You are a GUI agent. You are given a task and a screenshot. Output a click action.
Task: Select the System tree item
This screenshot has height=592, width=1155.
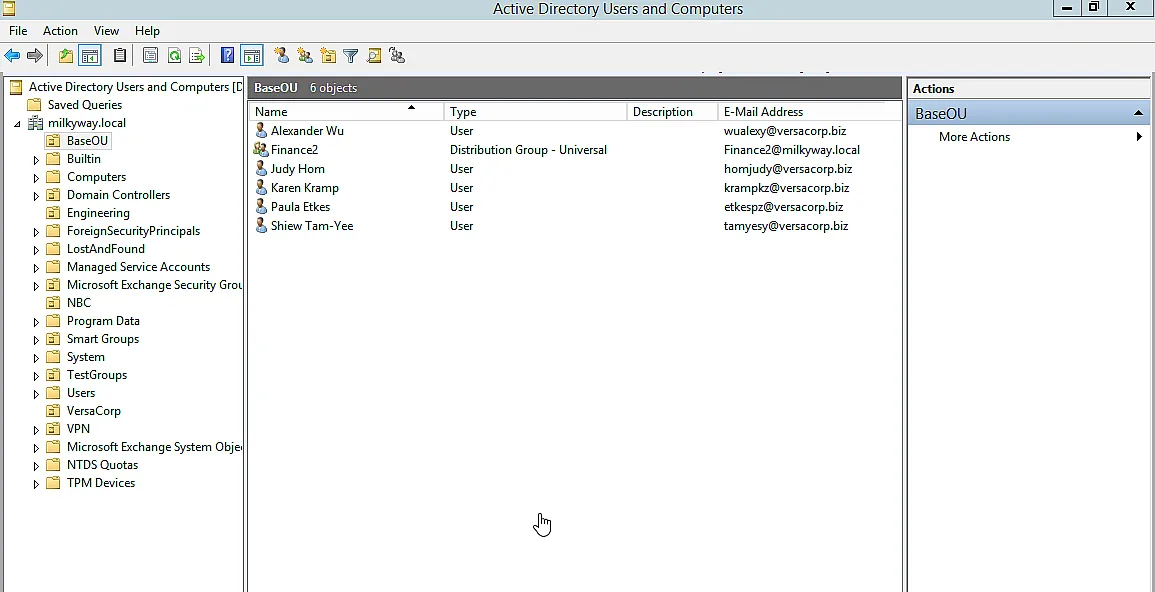85,357
